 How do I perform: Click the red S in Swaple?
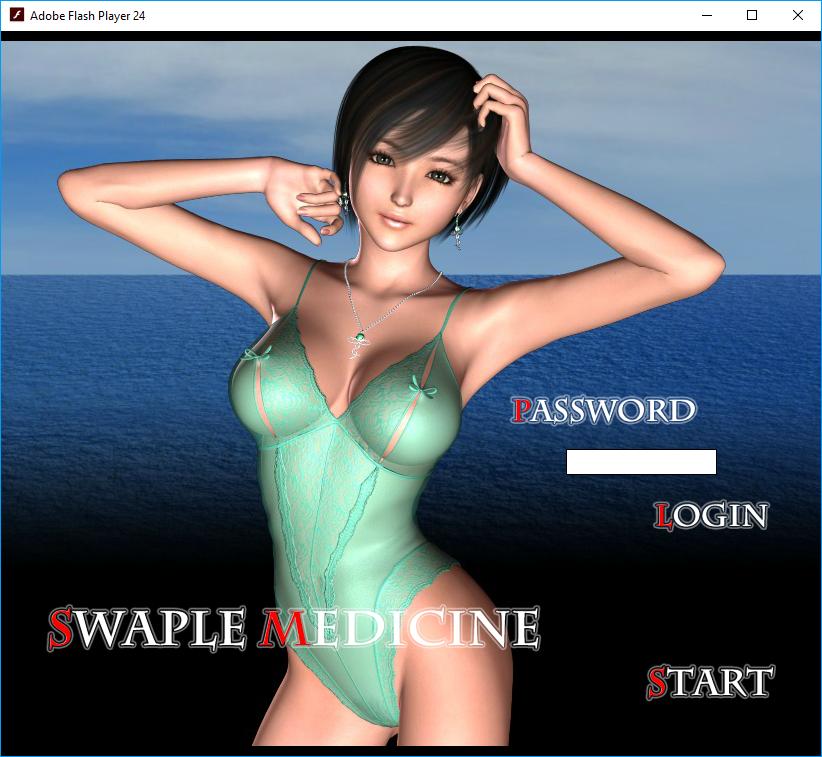click(62, 628)
